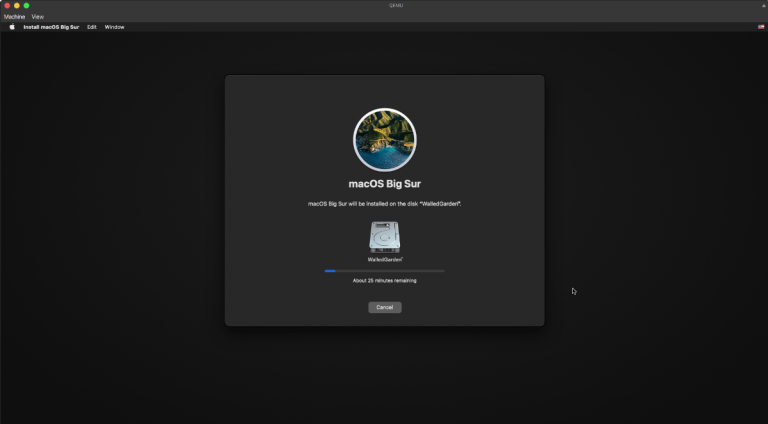Click the install destination disk message
This screenshot has height=424, width=768.
(x=384, y=204)
